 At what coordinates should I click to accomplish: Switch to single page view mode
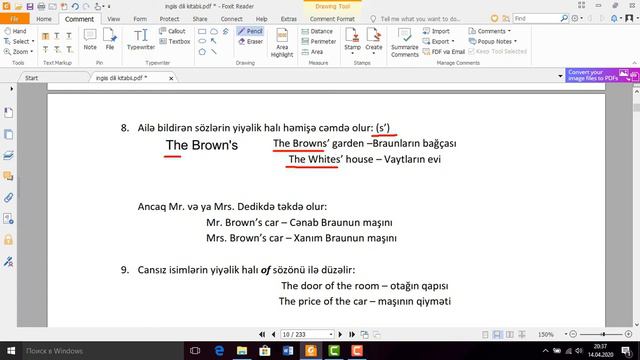485,335
